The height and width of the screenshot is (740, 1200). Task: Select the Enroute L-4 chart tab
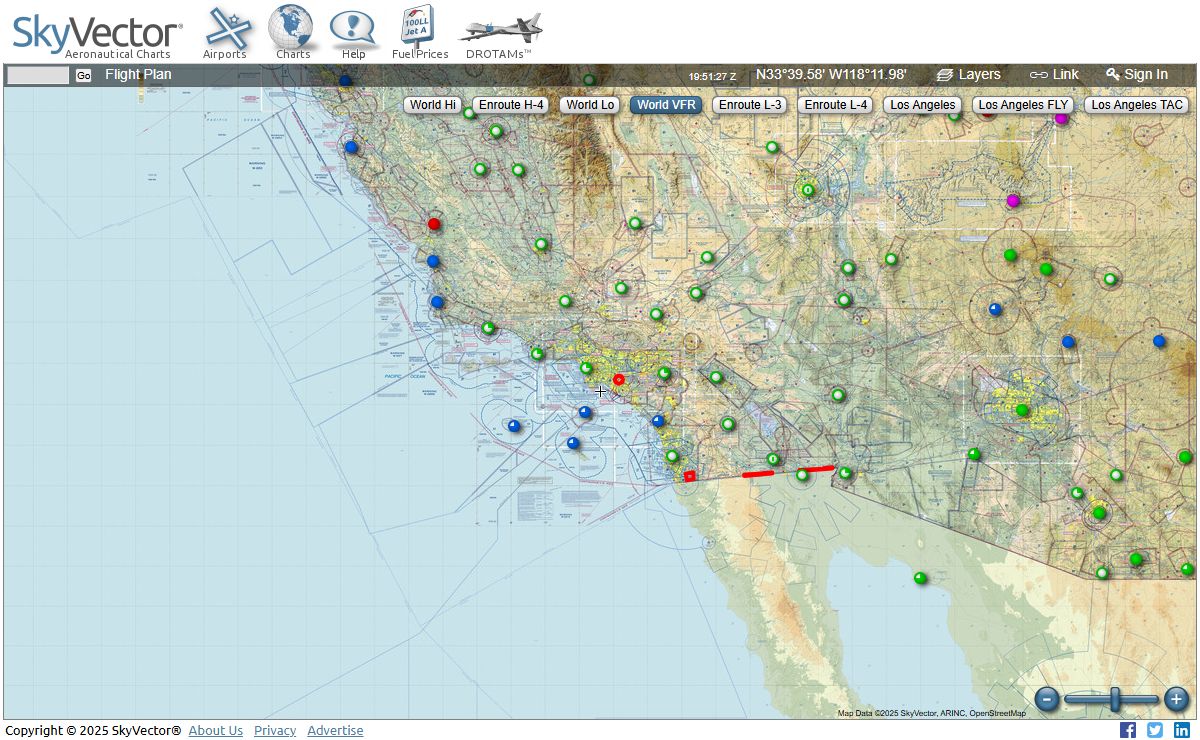[x=836, y=105]
